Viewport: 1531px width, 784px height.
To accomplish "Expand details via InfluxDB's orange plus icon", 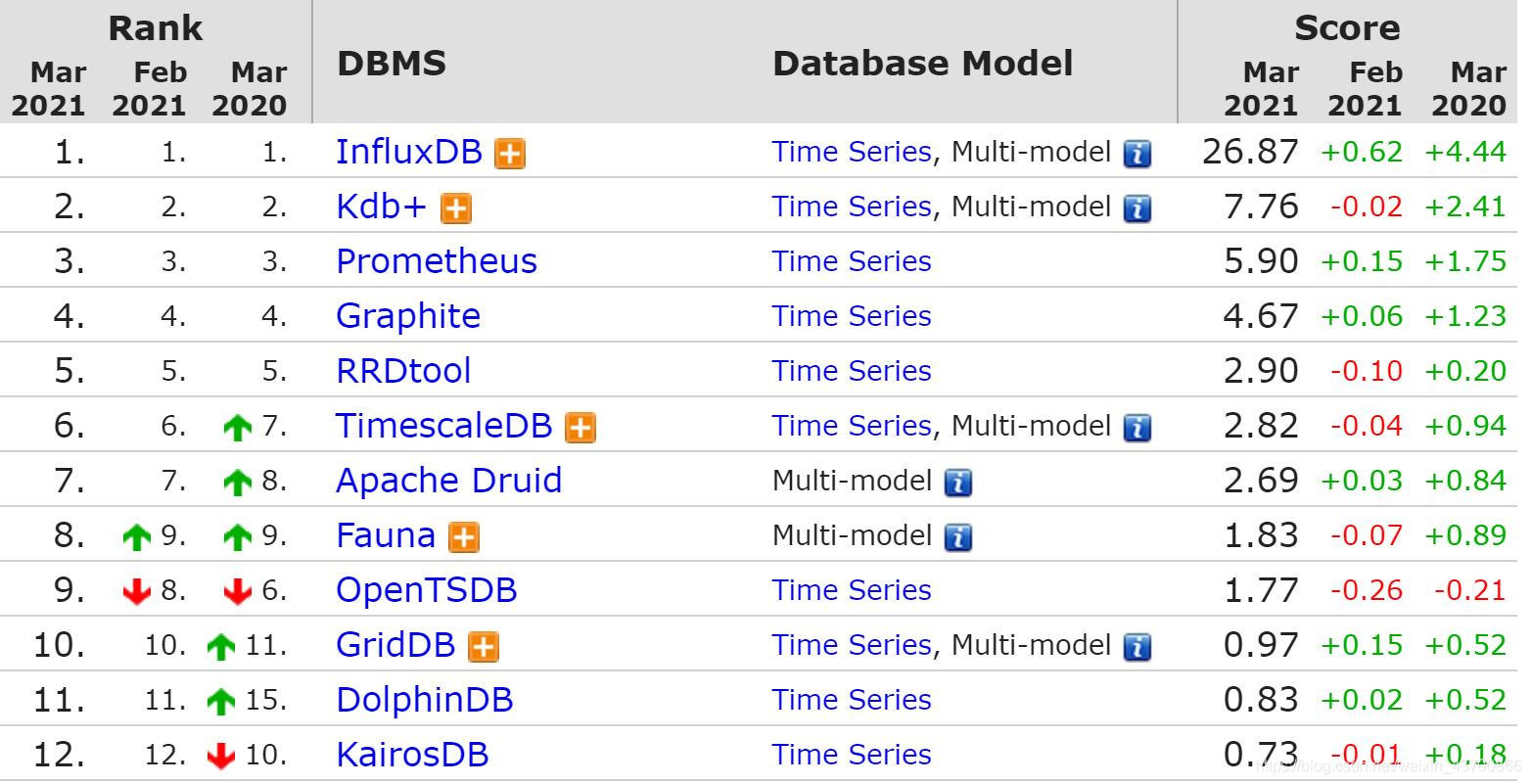I will pyautogui.click(x=510, y=153).
